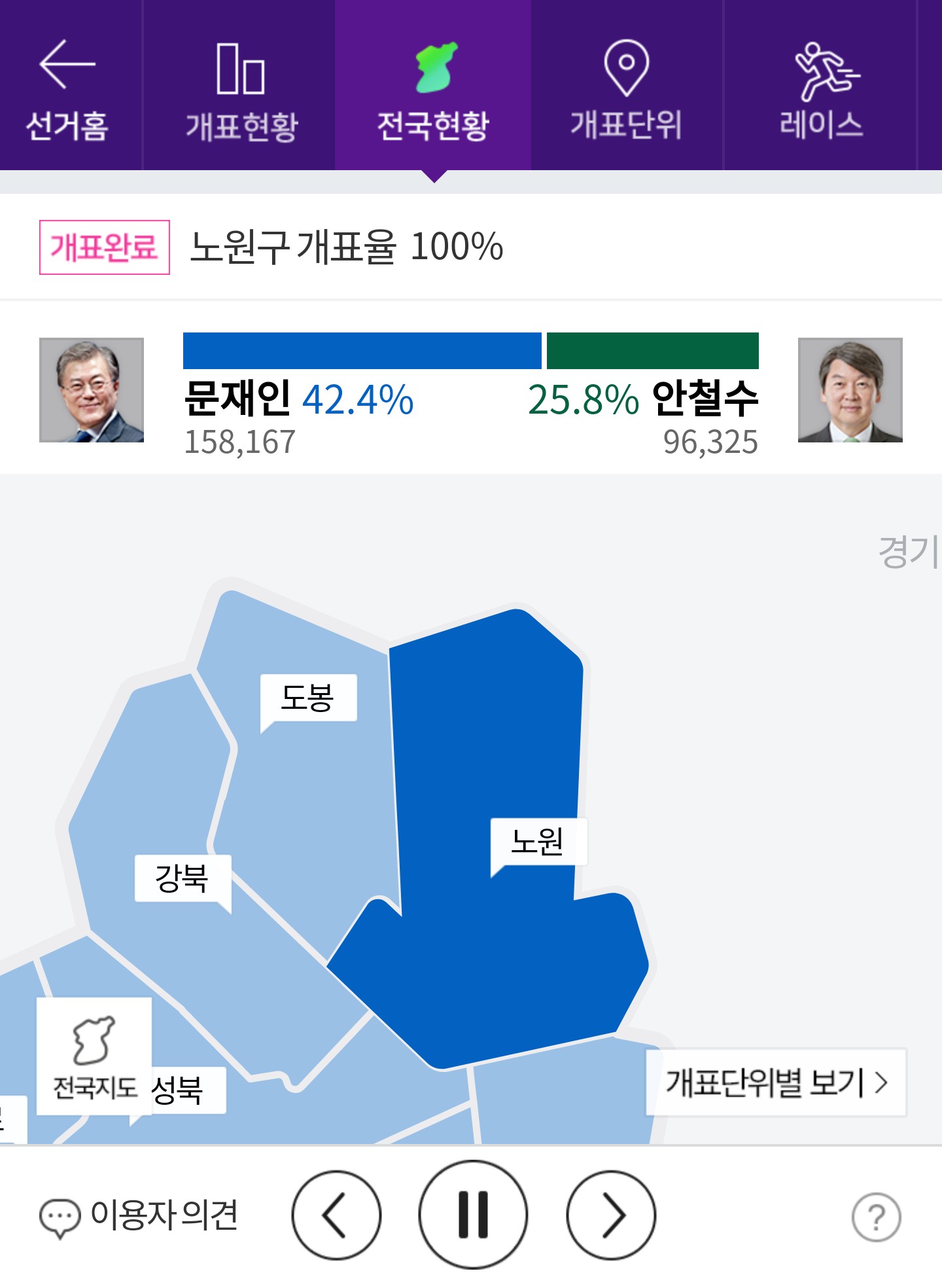
Task: Click the green 안철수 vote share bar
Action: point(652,351)
